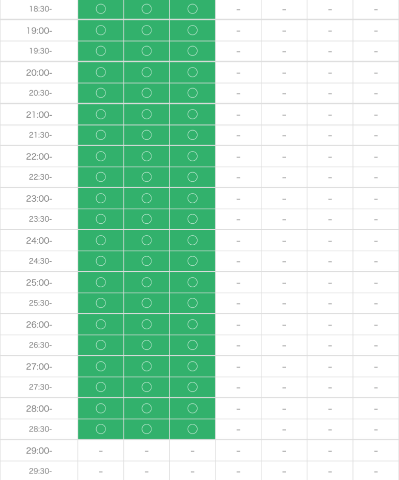The height and width of the screenshot is (480, 399).
Task: Select the 28:30 circle in third green column
Action: (x=192, y=429)
